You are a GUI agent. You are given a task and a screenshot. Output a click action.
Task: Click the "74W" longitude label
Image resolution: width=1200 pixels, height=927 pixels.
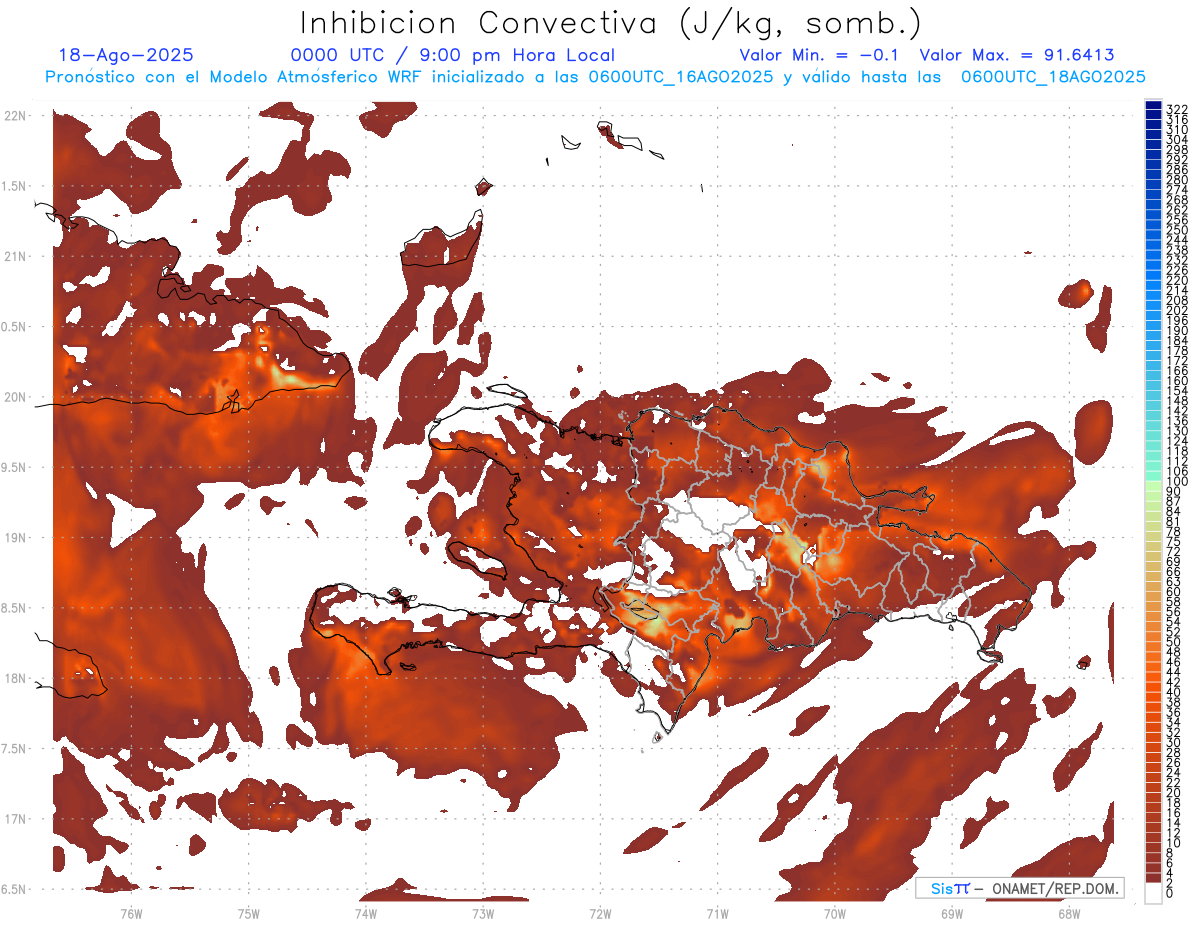click(x=365, y=914)
